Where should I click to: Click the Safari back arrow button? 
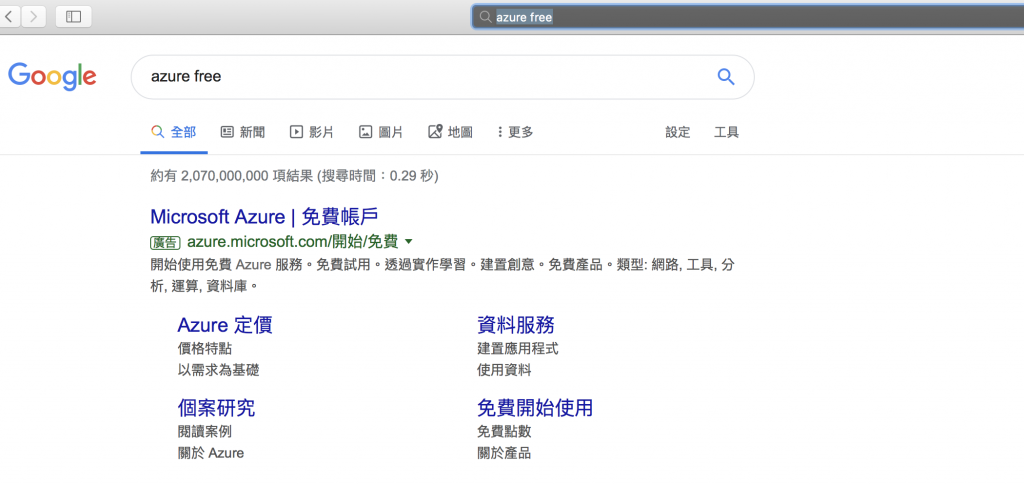point(9,16)
